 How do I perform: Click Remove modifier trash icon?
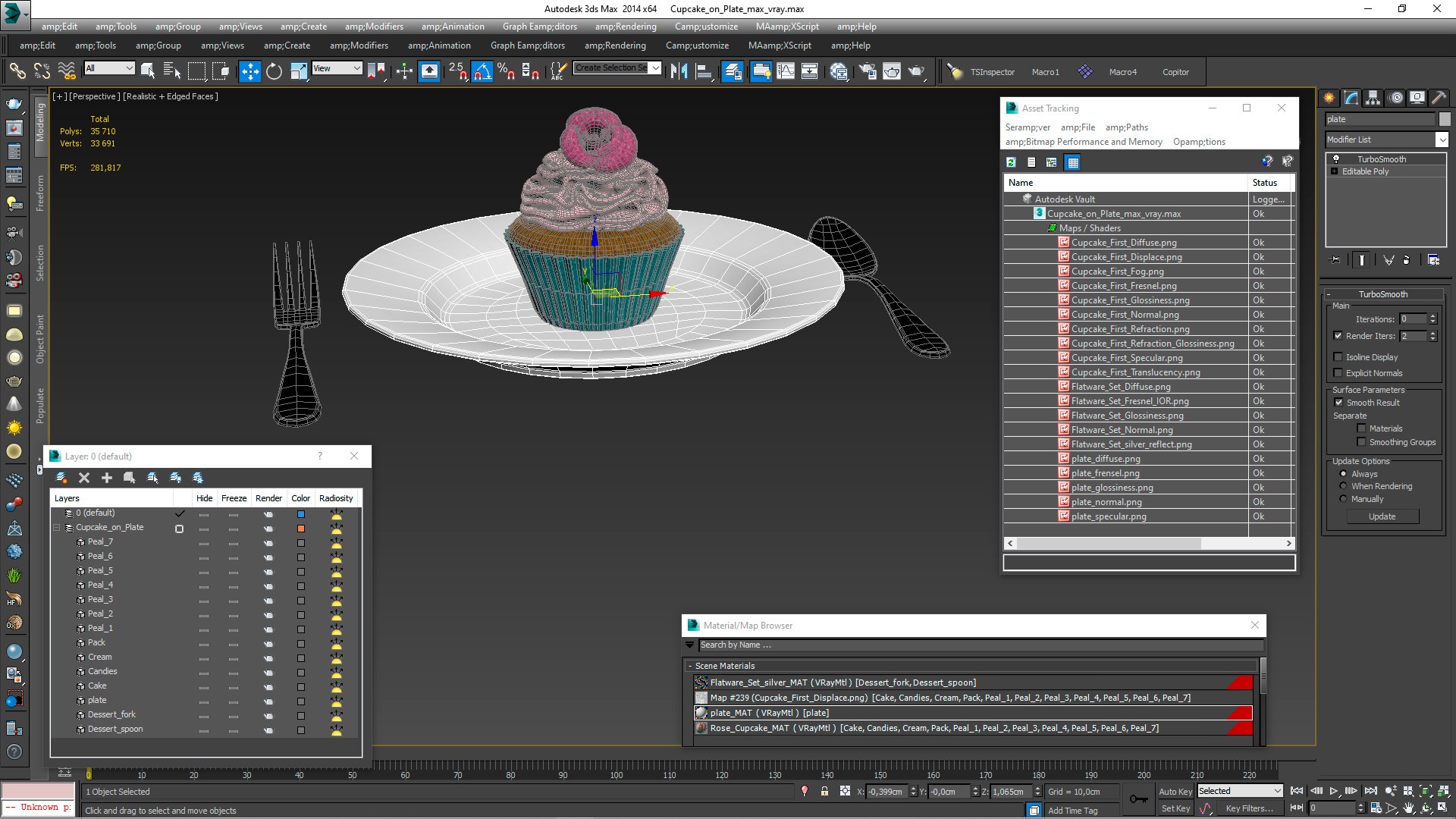click(x=1407, y=260)
